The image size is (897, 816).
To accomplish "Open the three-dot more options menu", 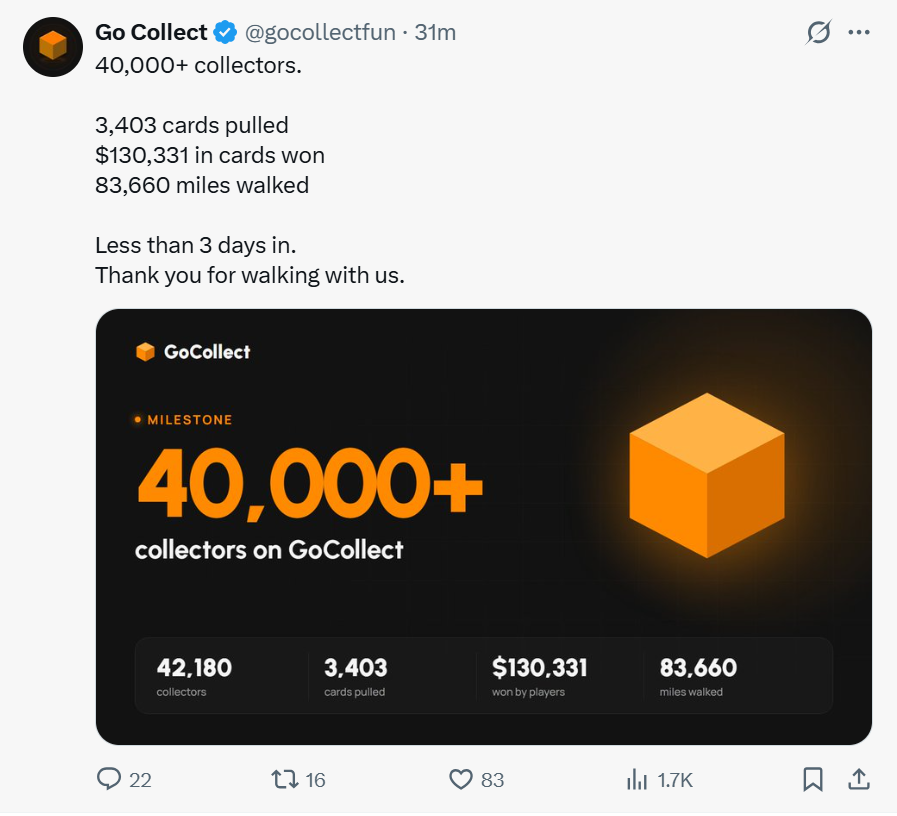I will [x=859, y=33].
